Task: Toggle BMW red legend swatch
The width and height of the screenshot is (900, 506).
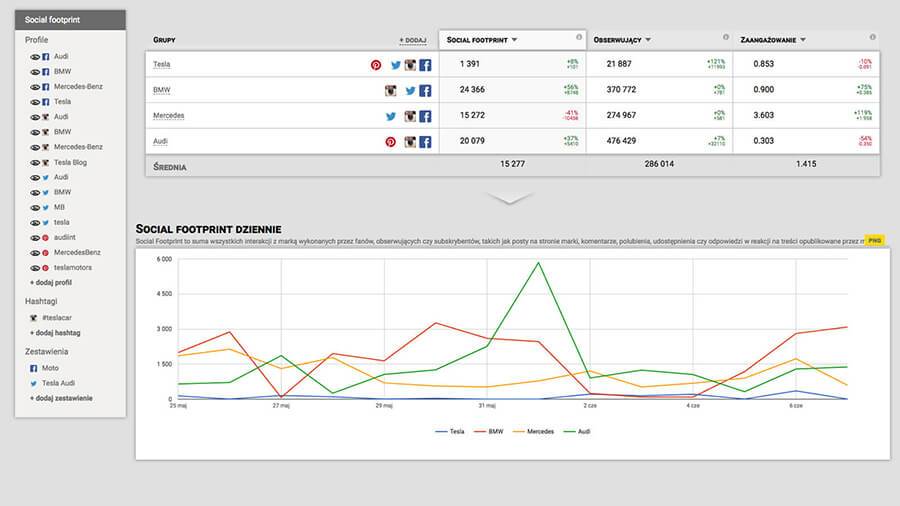Action: click(480, 431)
